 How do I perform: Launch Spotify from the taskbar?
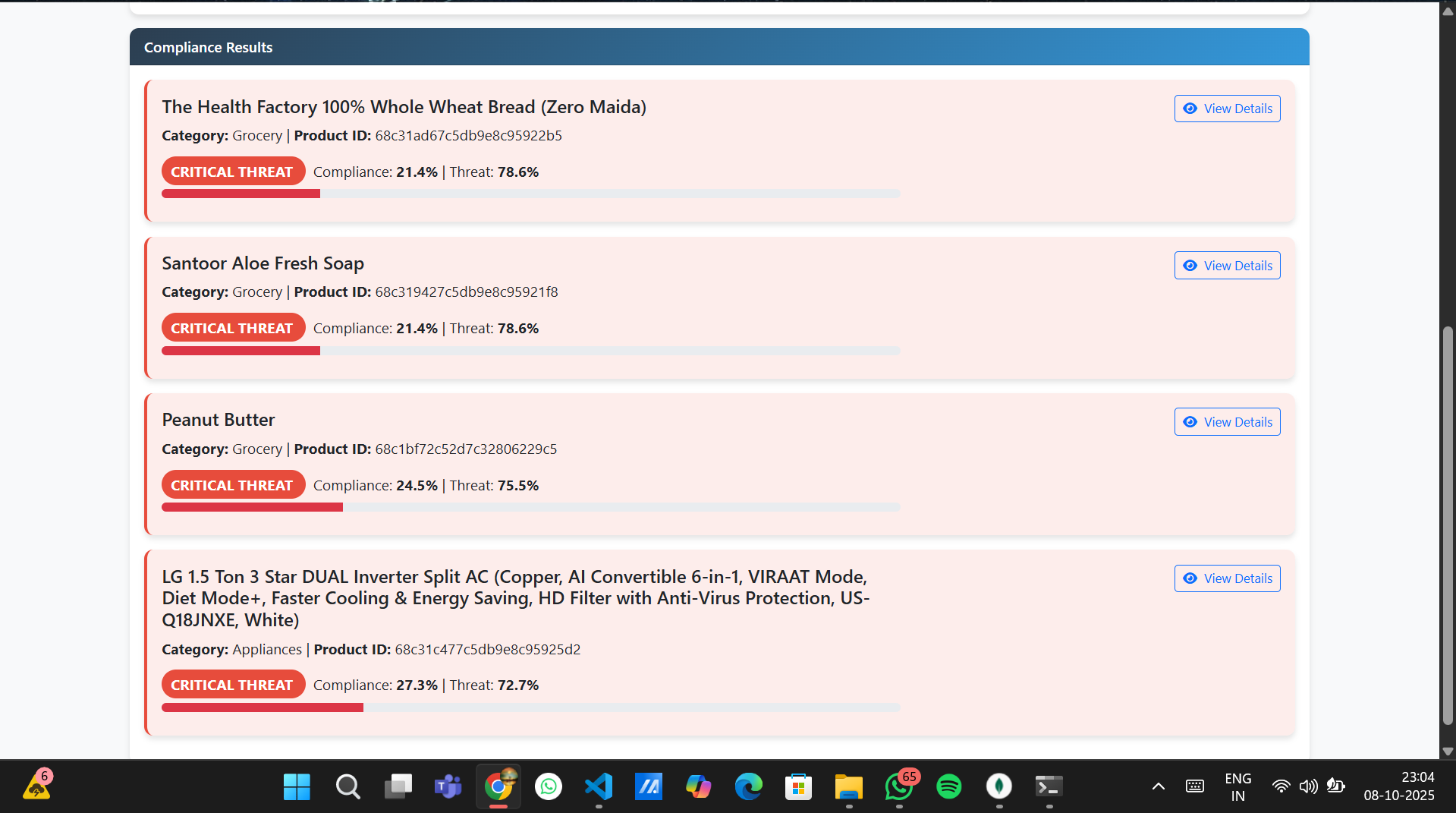click(948, 786)
